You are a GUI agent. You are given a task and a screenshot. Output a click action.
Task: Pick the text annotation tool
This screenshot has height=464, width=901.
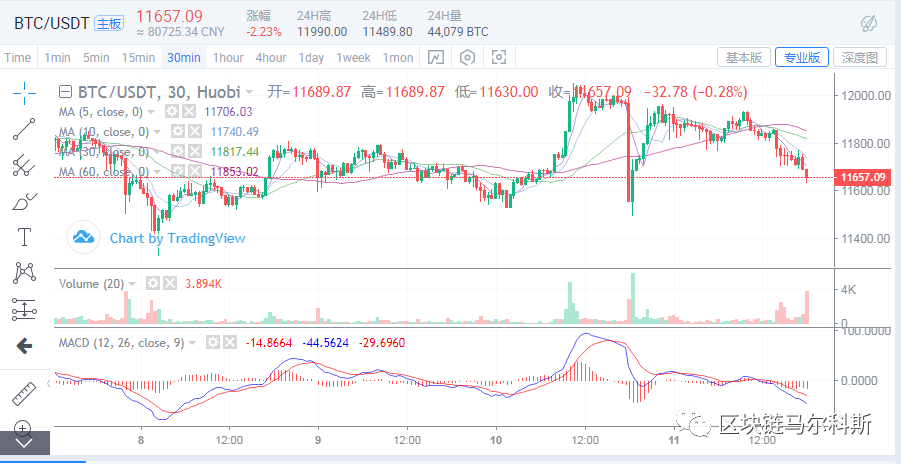click(23, 237)
